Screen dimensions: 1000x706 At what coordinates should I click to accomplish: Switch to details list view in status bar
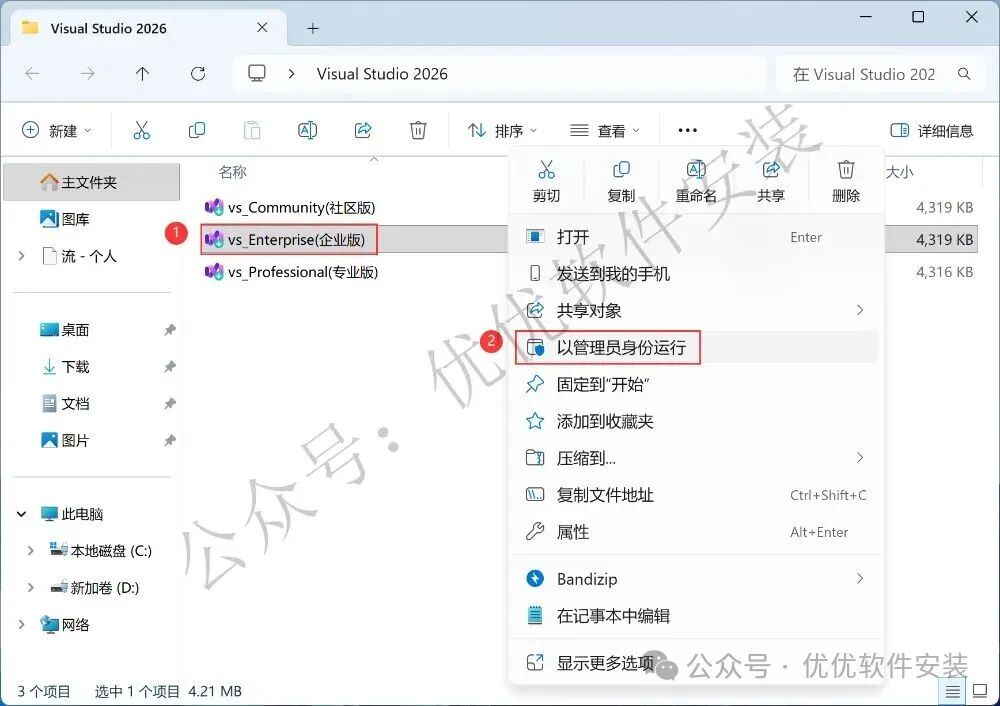(x=952, y=691)
